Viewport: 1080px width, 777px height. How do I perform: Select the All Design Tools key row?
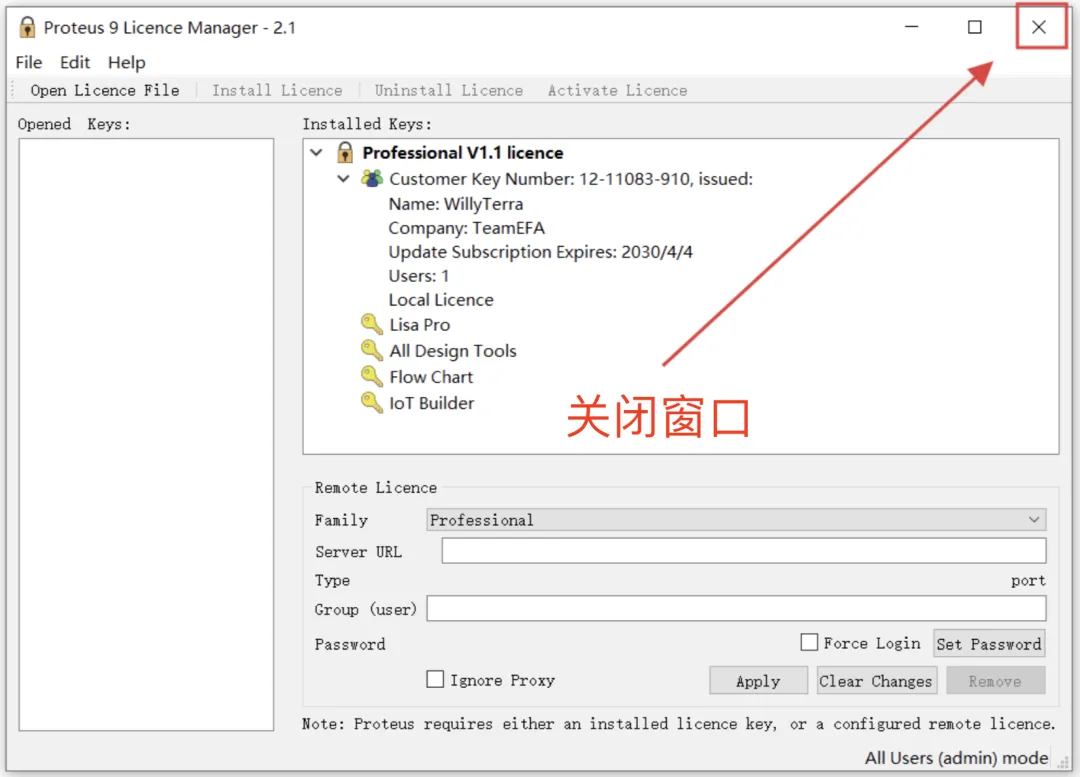pyautogui.click(x=453, y=351)
